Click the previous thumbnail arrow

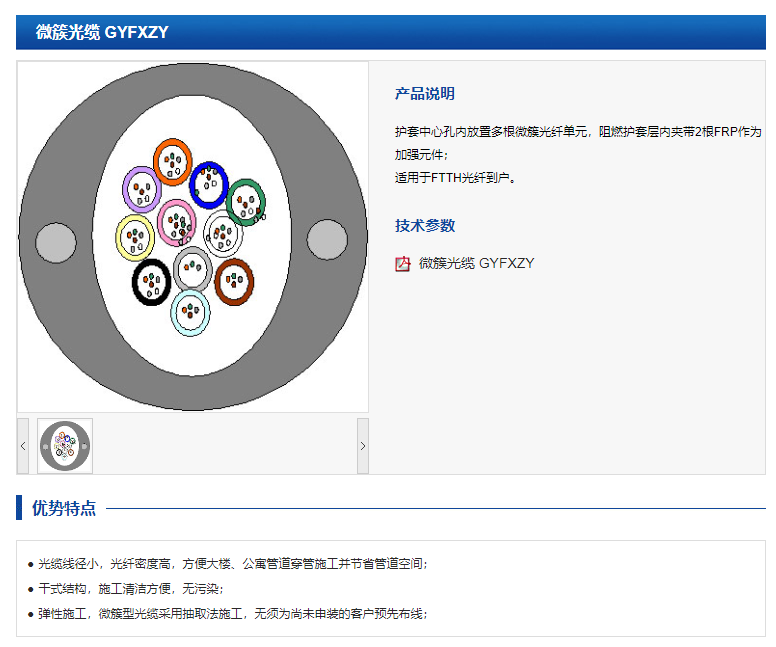coord(23,446)
